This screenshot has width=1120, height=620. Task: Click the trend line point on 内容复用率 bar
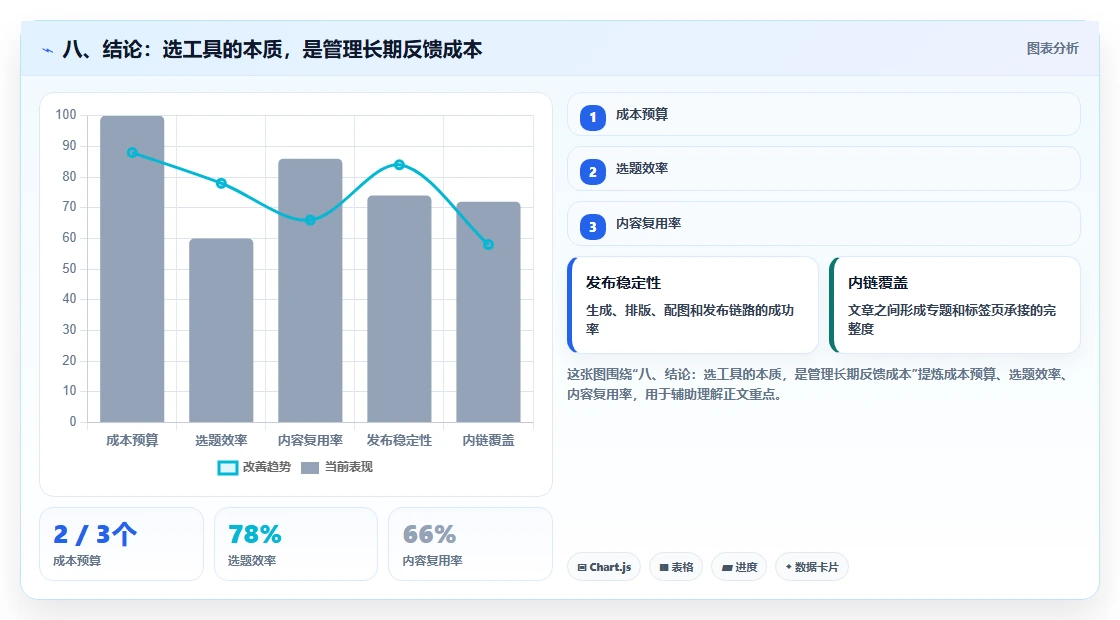pyautogui.click(x=310, y=220)
